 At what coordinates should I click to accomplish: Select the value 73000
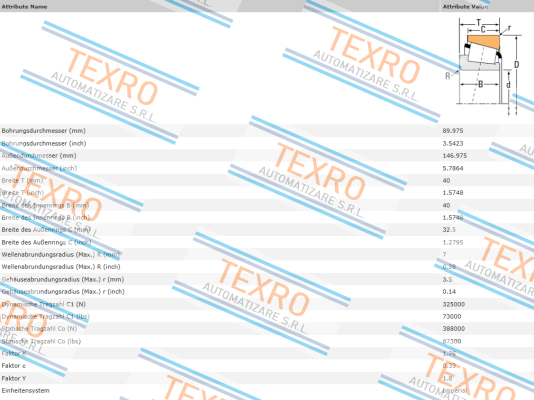pyautogui.click(x=452, y=317)
